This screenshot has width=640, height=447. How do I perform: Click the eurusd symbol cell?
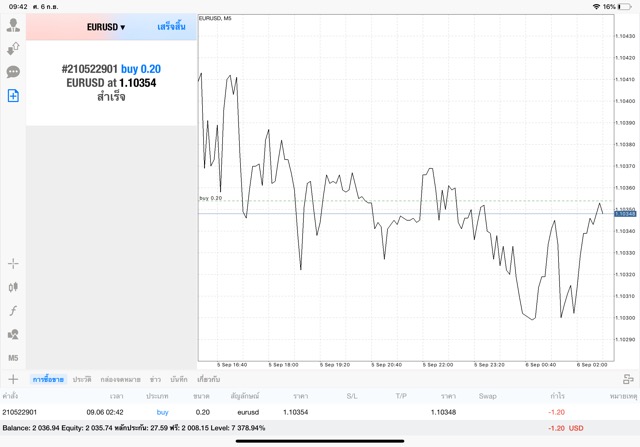[x=248, y=412]
